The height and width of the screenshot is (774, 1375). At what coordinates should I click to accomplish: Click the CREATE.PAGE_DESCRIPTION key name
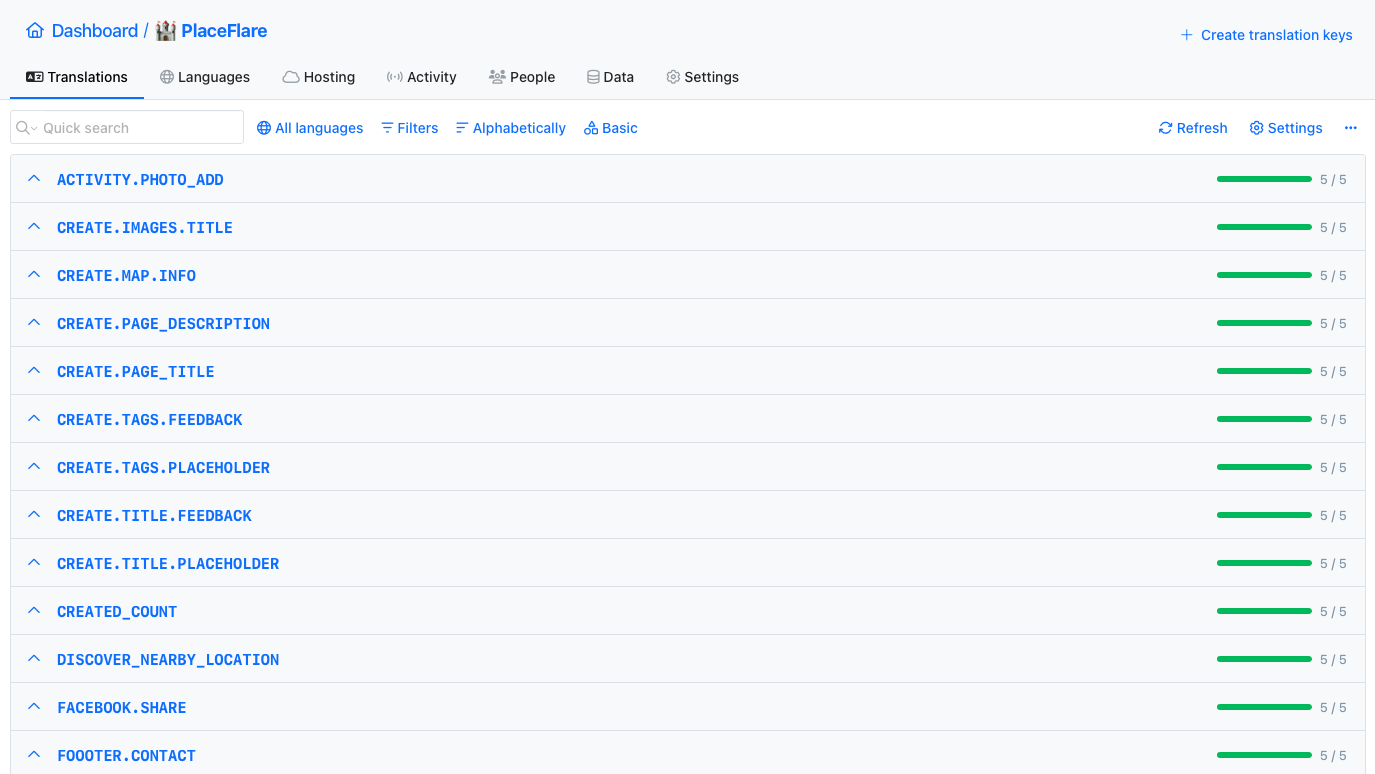pos(163,324)
